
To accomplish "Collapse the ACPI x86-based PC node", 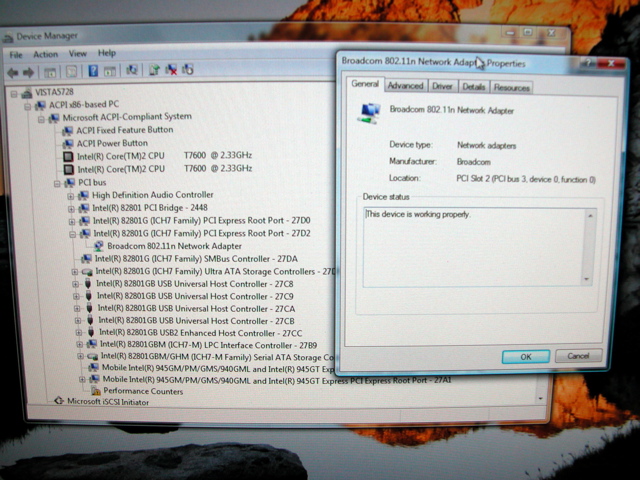I will [x=27, y=107].
